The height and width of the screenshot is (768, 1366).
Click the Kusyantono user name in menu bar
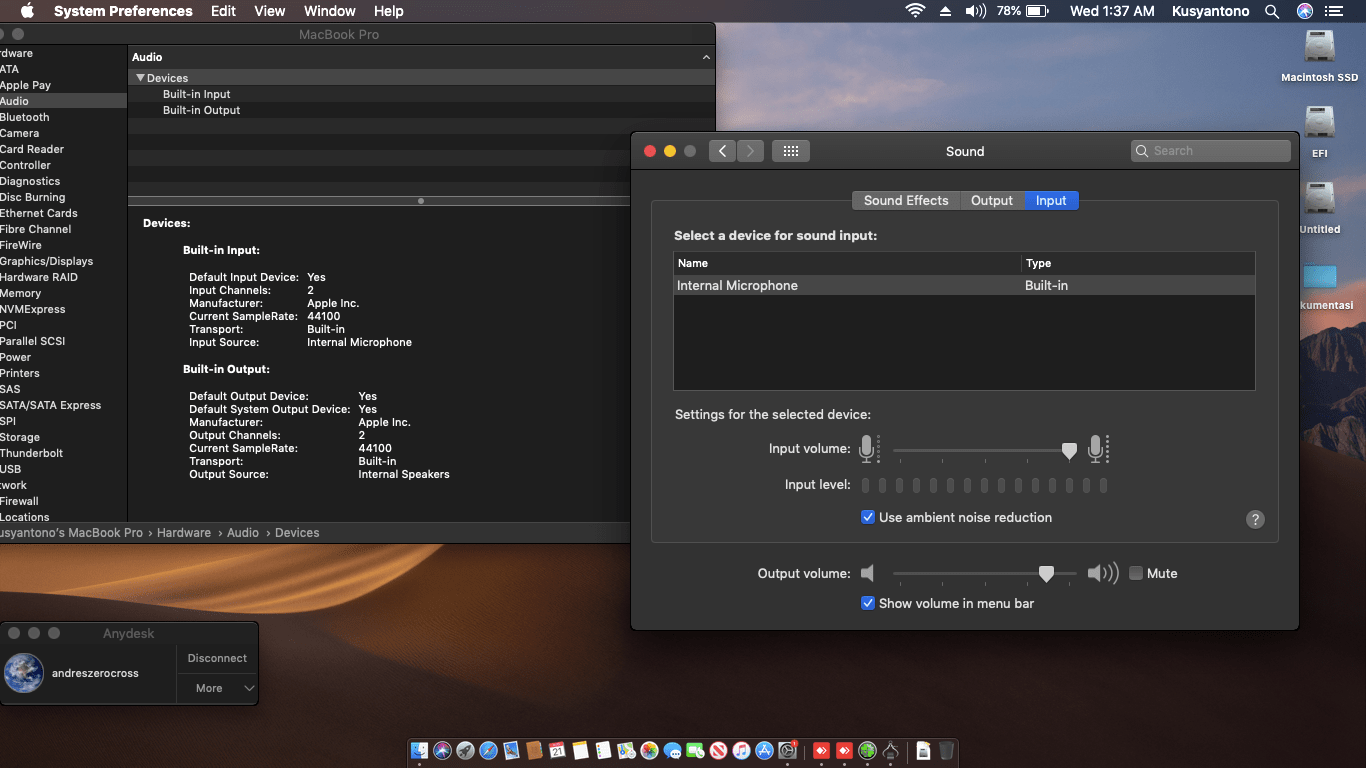1210,11
